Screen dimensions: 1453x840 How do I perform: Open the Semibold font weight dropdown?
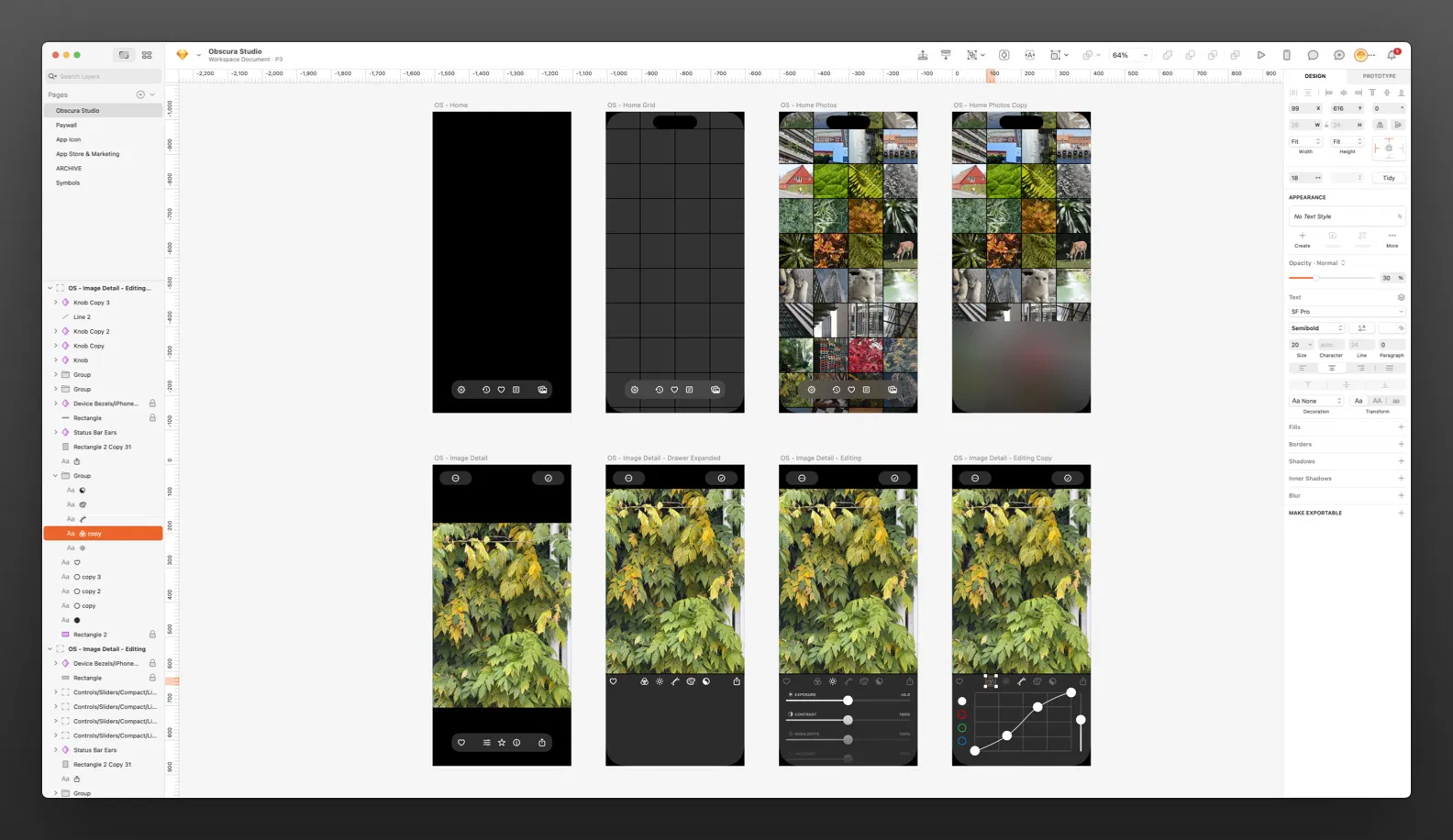point(1316,328)
